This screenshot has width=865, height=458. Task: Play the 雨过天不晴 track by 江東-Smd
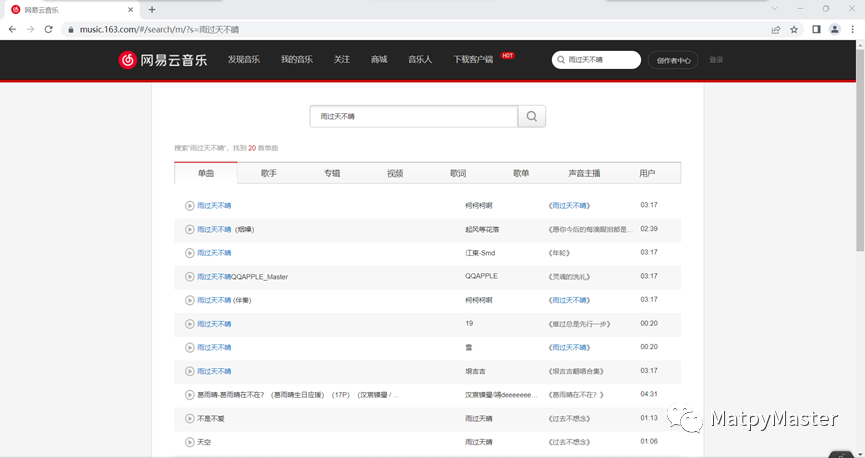(190, 253)
